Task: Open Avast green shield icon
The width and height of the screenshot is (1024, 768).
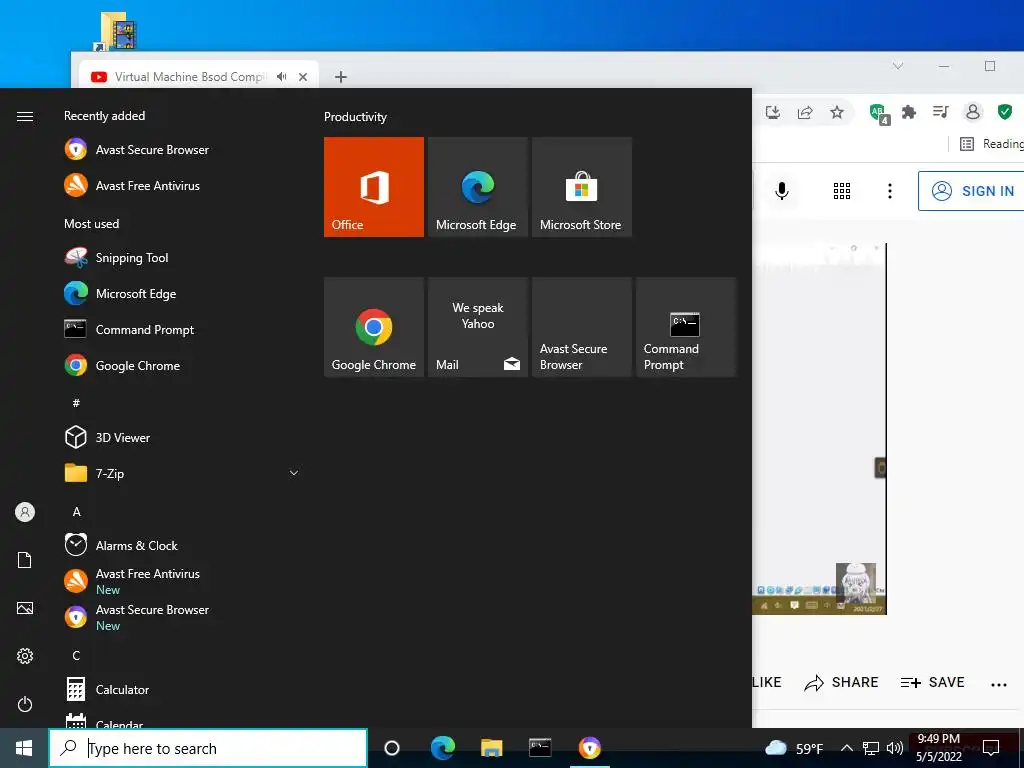Action: pyautogui.click(x=1005, y=112)
